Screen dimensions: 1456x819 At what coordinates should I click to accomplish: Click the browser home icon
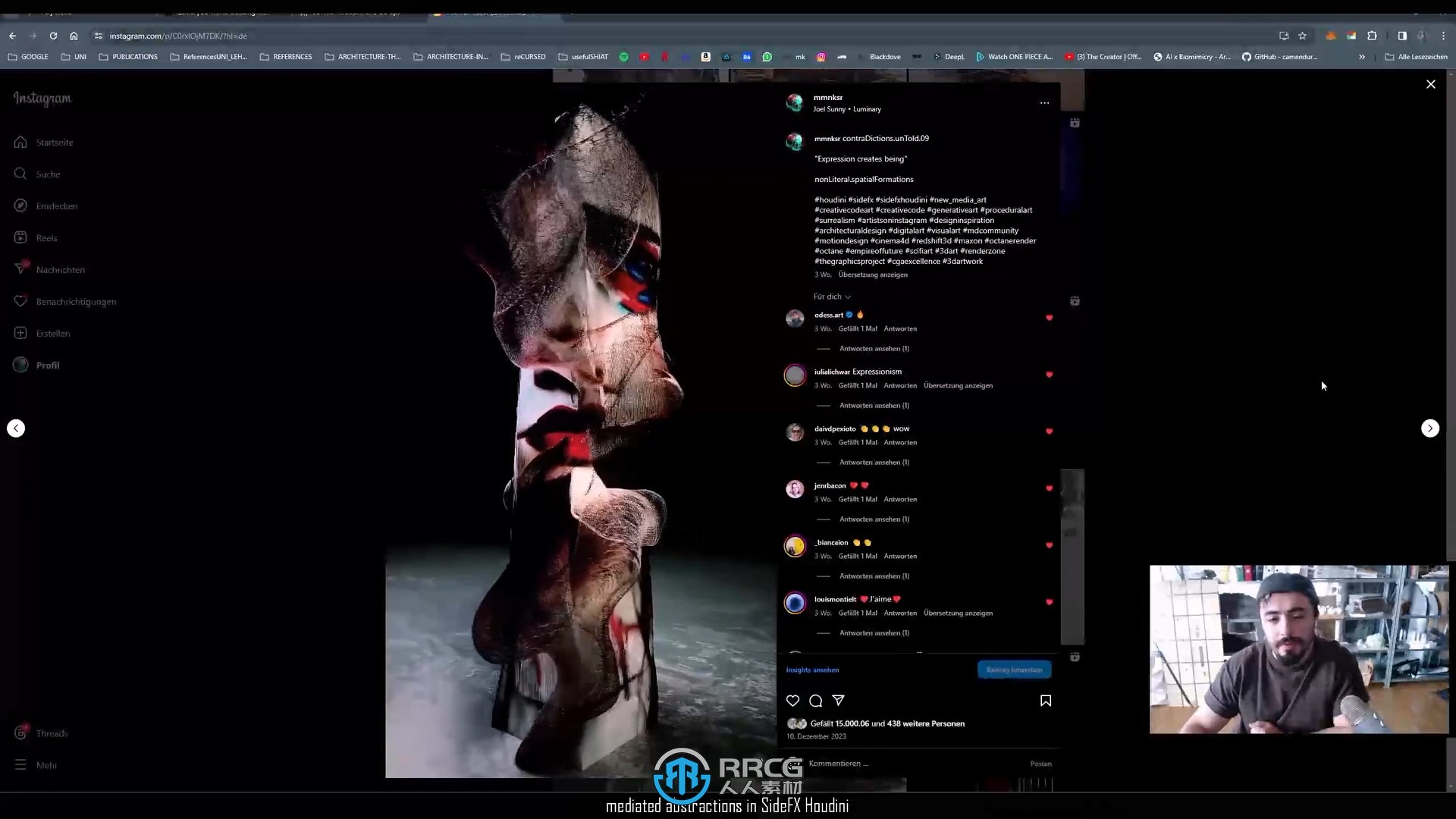point(74,36)
